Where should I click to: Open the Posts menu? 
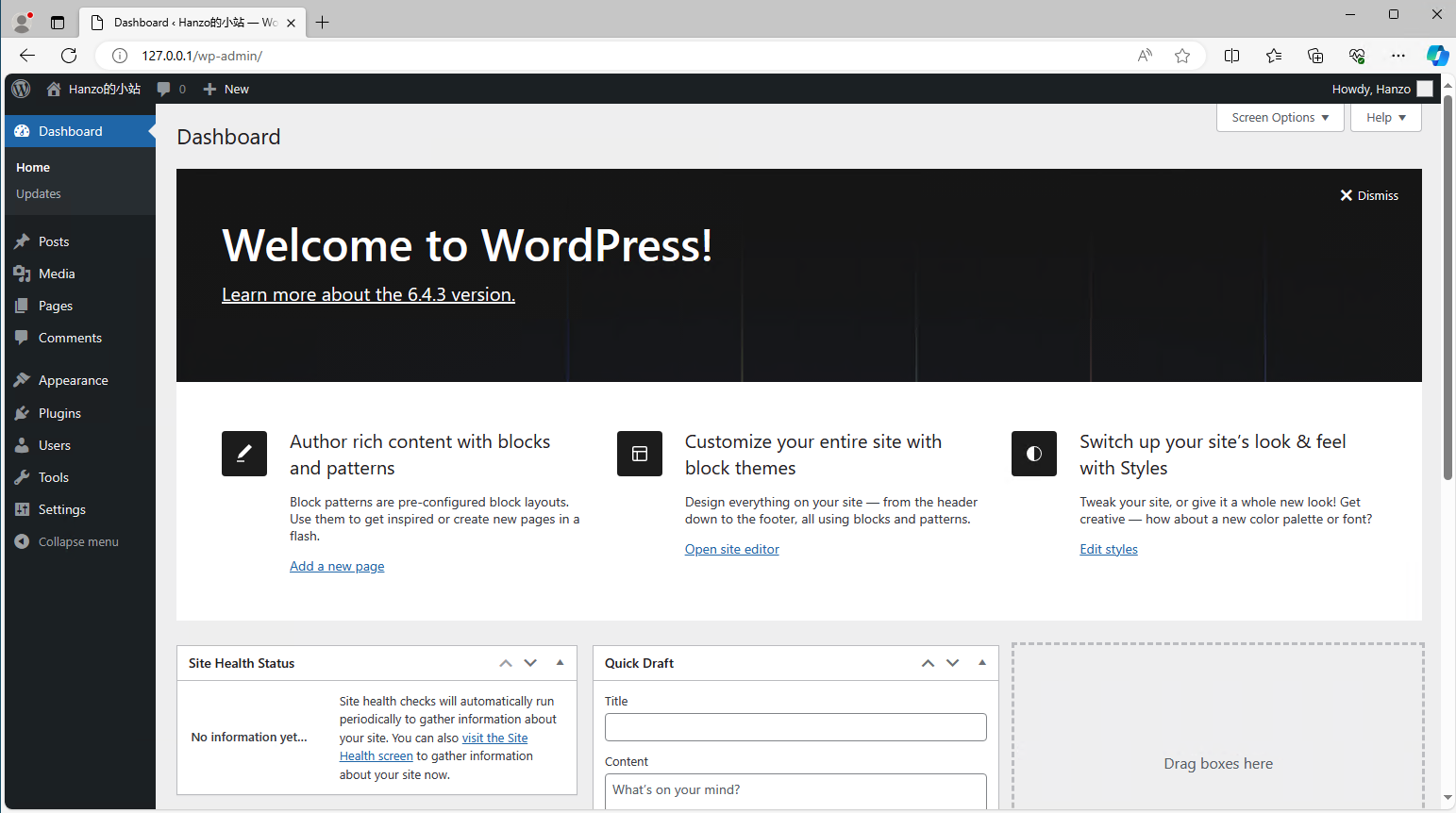pyautogui.click(x=79, y=241)
